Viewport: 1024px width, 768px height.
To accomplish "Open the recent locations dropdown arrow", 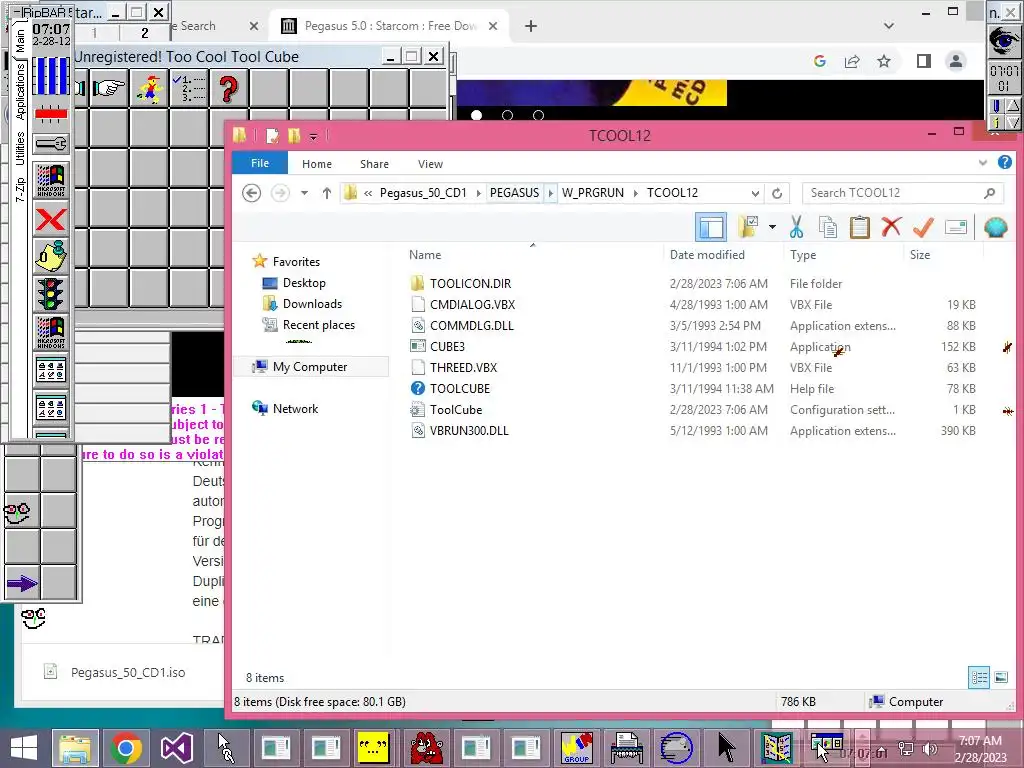I will click(x=304, y=193).
